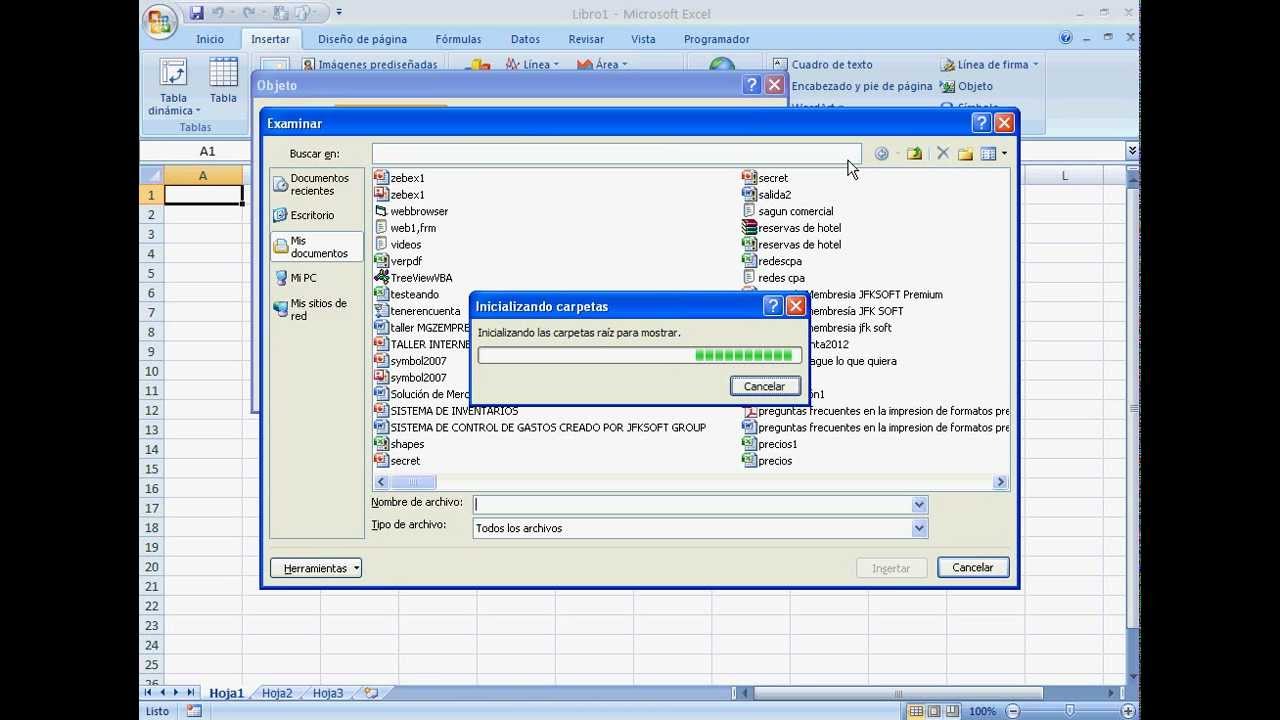
Task: Select file TreeViewVBA in list
Action: pos(413,278)
